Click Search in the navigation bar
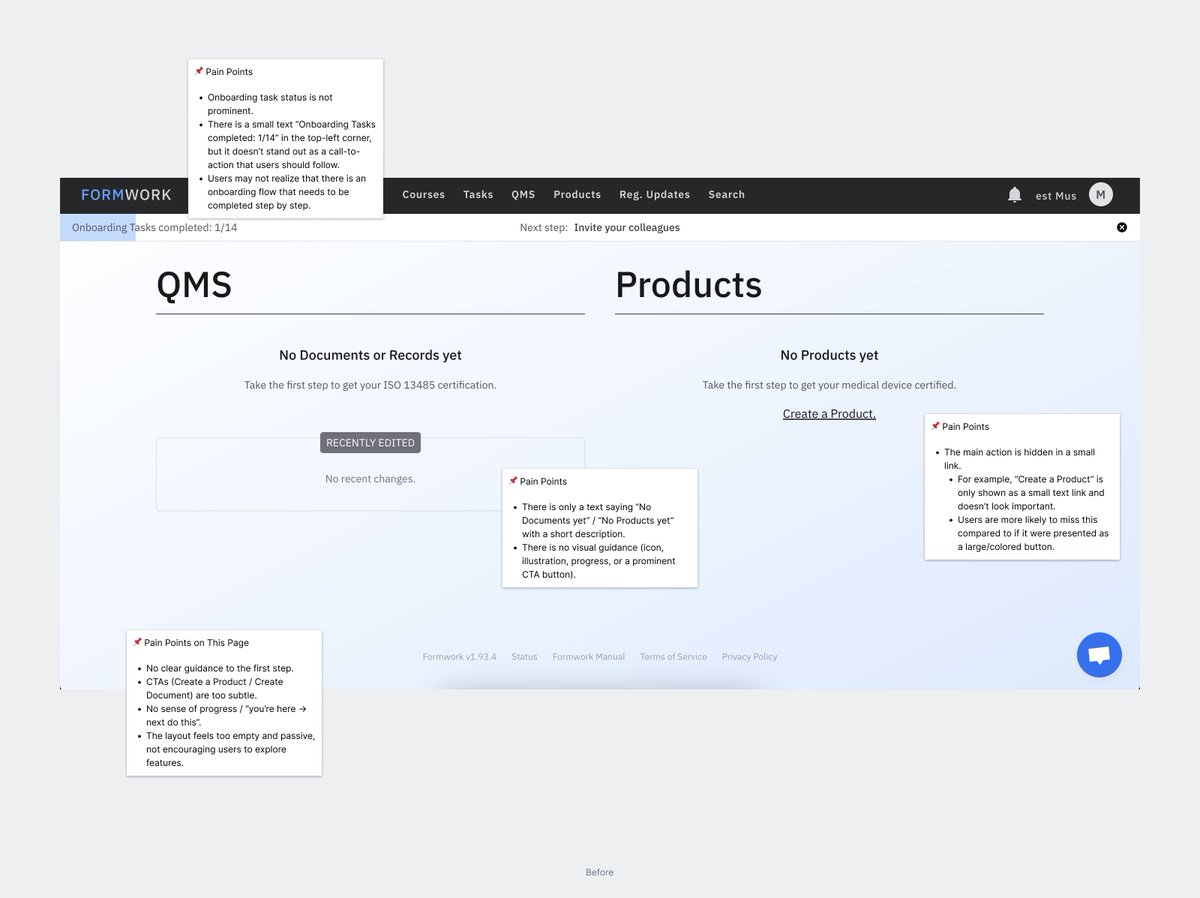The width and height of the screenshot is (1200, 898). tap(726, 195)
